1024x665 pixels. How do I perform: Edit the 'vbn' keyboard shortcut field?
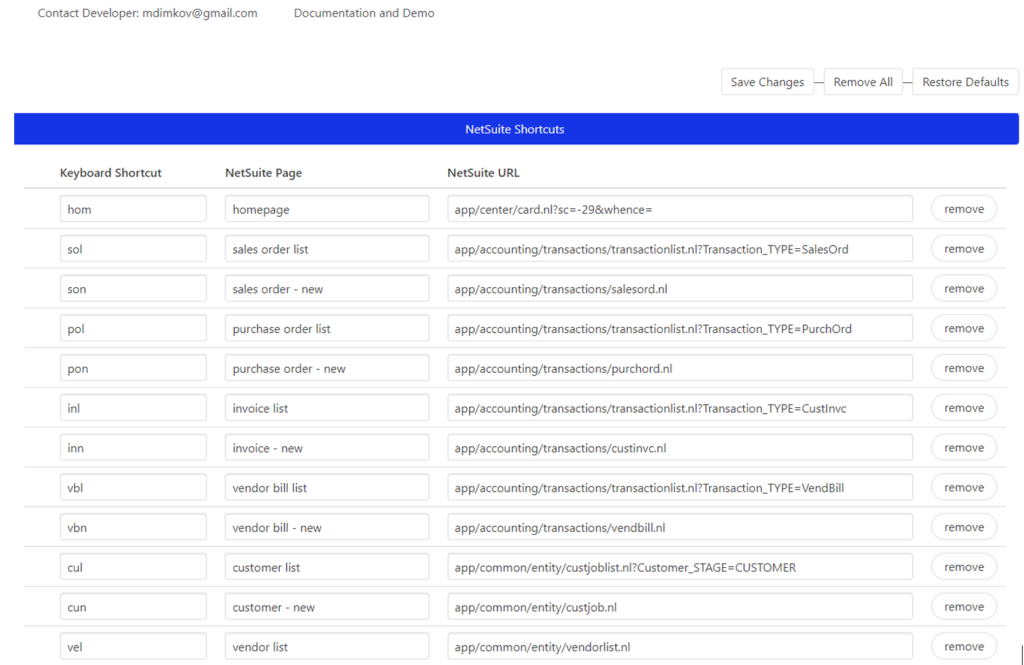point(133,527)
